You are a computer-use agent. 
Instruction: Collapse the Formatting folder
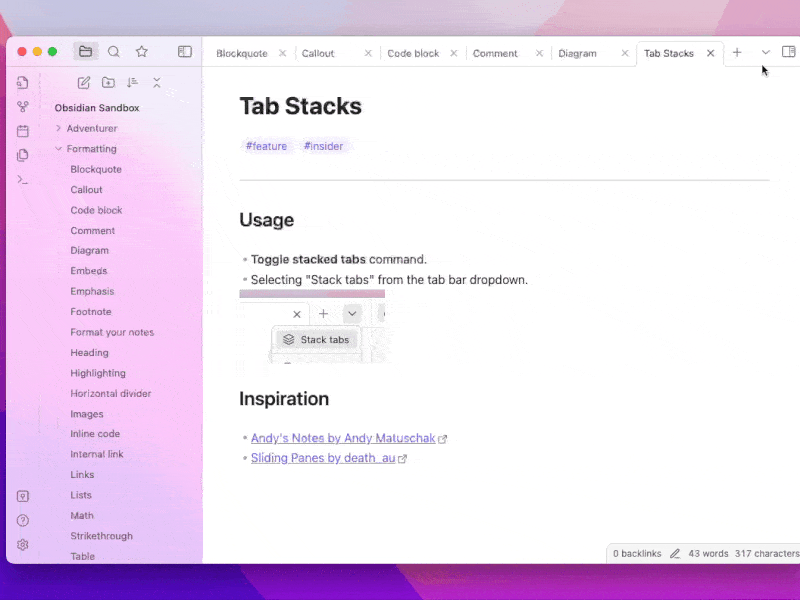(x=91, y=149)
